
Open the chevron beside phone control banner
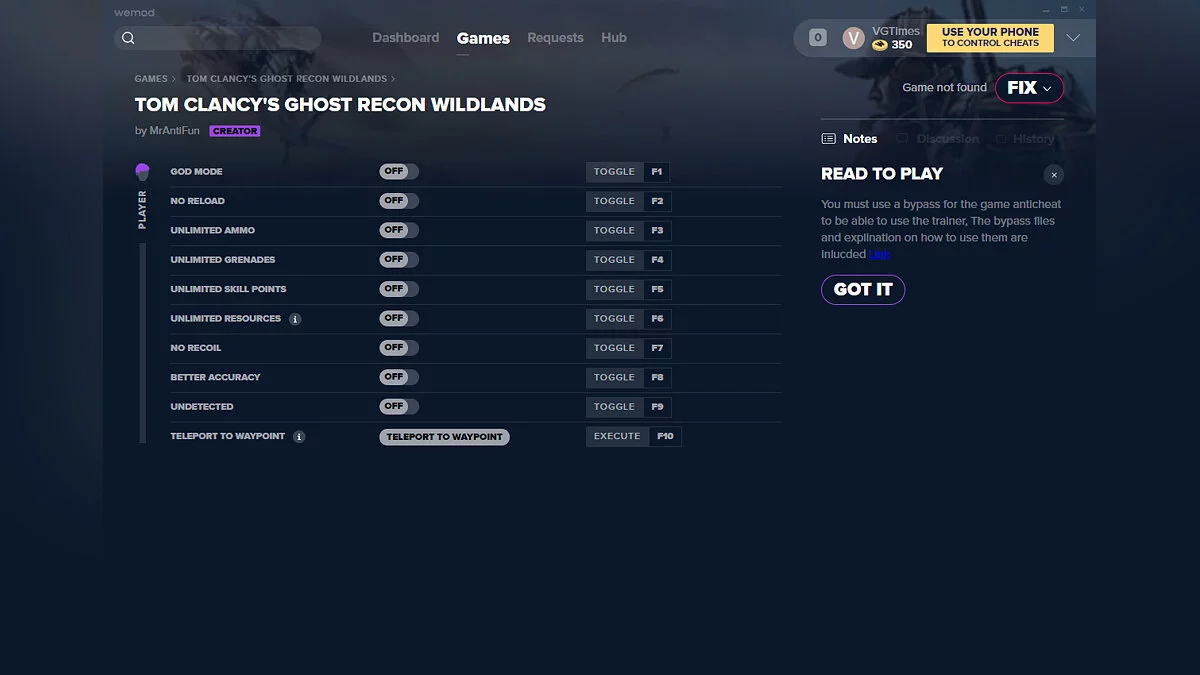click(1073, 37)
